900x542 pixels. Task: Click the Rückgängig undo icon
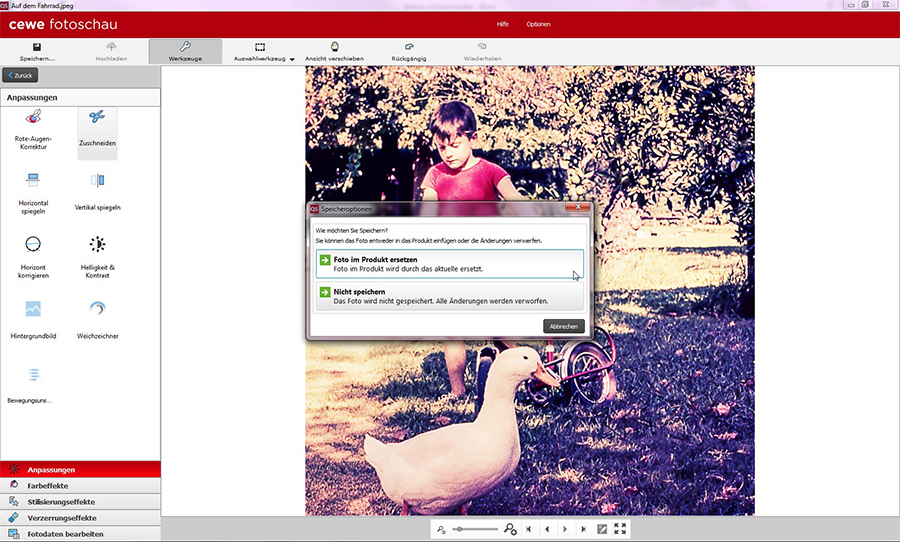(x=409, y=47)
